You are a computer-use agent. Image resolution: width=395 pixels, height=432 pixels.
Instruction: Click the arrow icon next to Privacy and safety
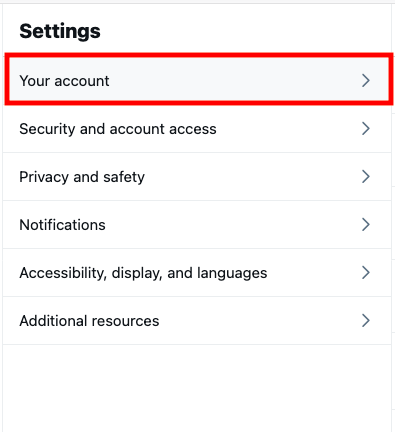(366, 177)
